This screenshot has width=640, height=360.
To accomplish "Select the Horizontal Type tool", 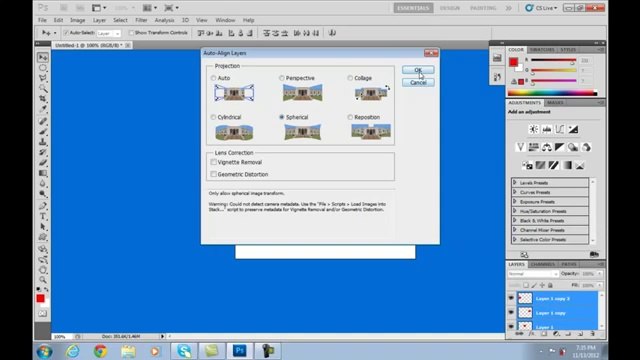I will (43, 216).
